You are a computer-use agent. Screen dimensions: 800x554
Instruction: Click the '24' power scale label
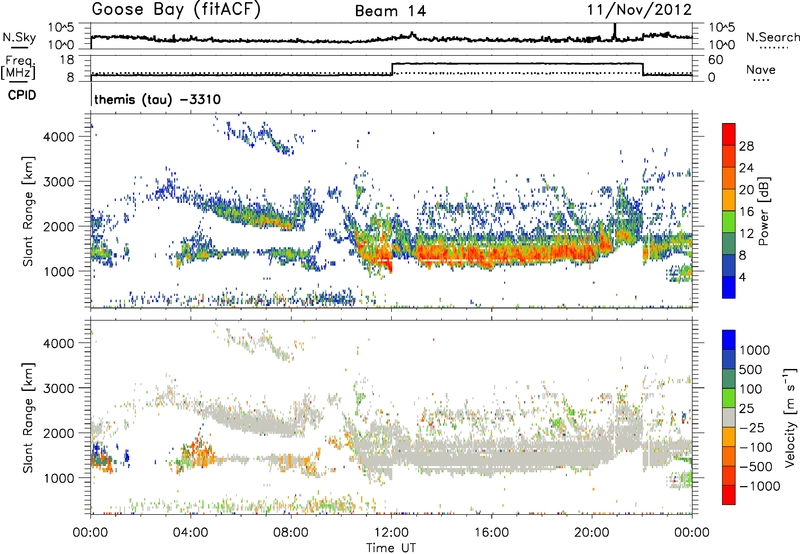pyautogui.click(x=746, y=168)
